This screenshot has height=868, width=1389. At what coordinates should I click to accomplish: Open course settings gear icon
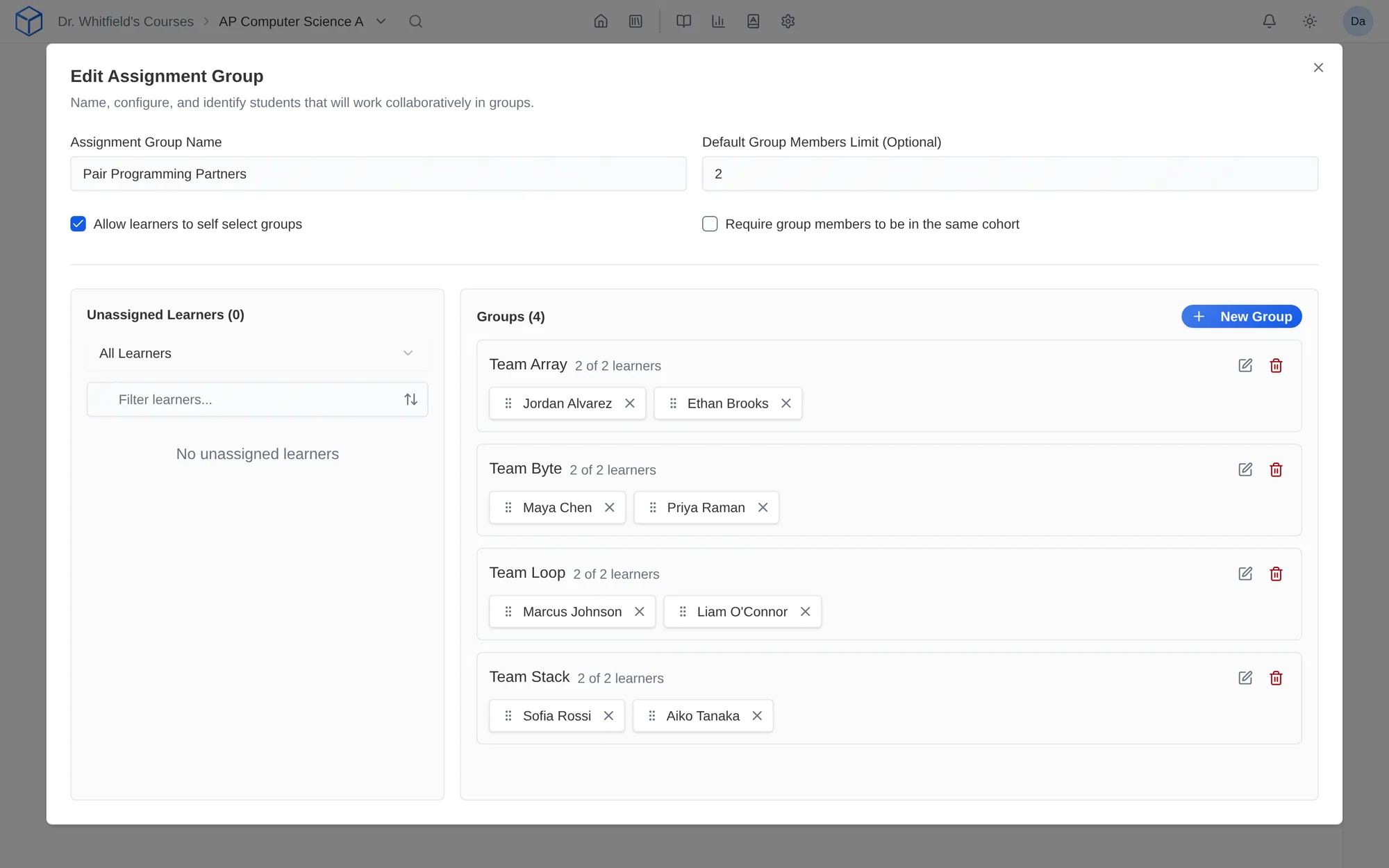click(788, 22)
